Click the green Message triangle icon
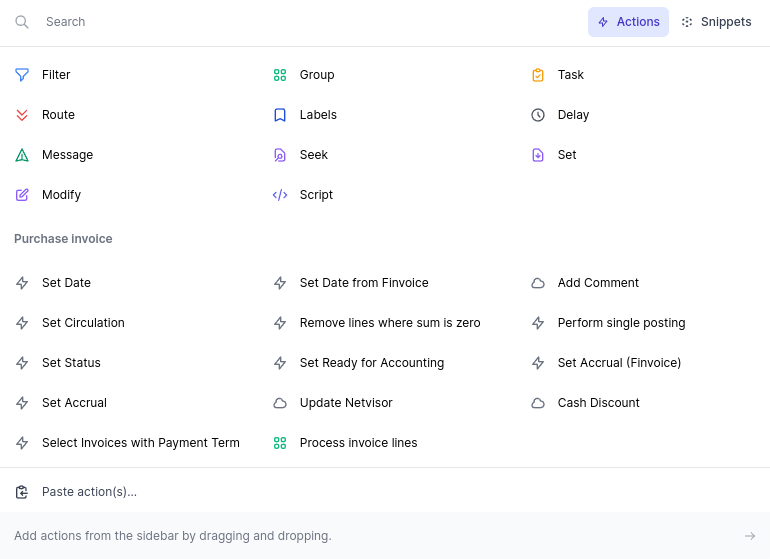 [x=22, y=155]
